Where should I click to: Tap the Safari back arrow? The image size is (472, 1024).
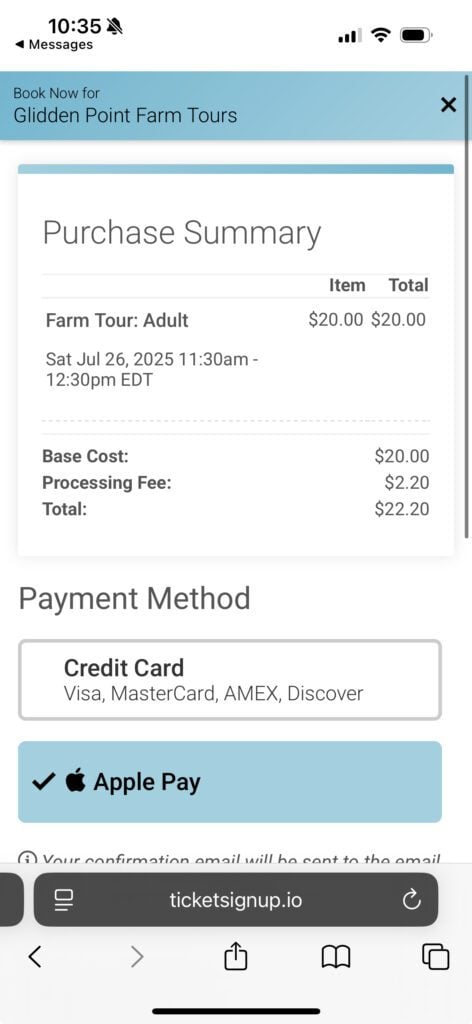(x=35, y=957)
